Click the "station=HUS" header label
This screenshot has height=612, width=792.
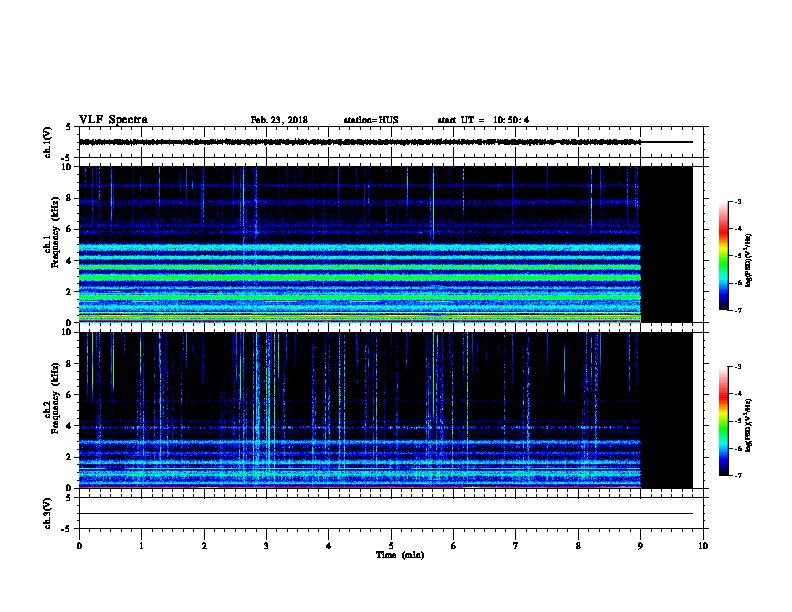pyautogui.click(x=371, y=120)
